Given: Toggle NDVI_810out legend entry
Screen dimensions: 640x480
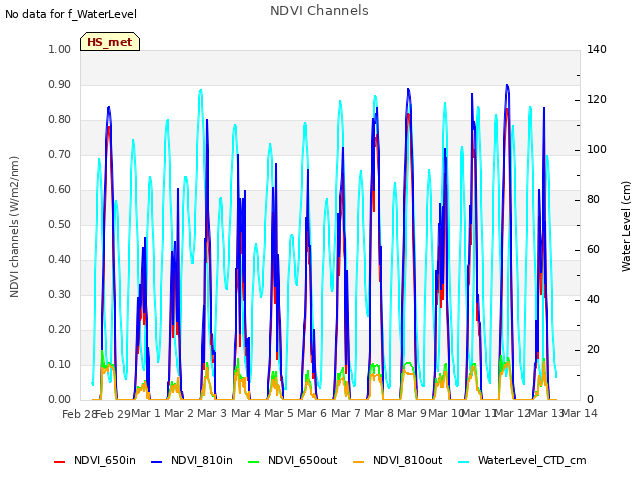Looking at the screenshot, I should coord(398,460).
